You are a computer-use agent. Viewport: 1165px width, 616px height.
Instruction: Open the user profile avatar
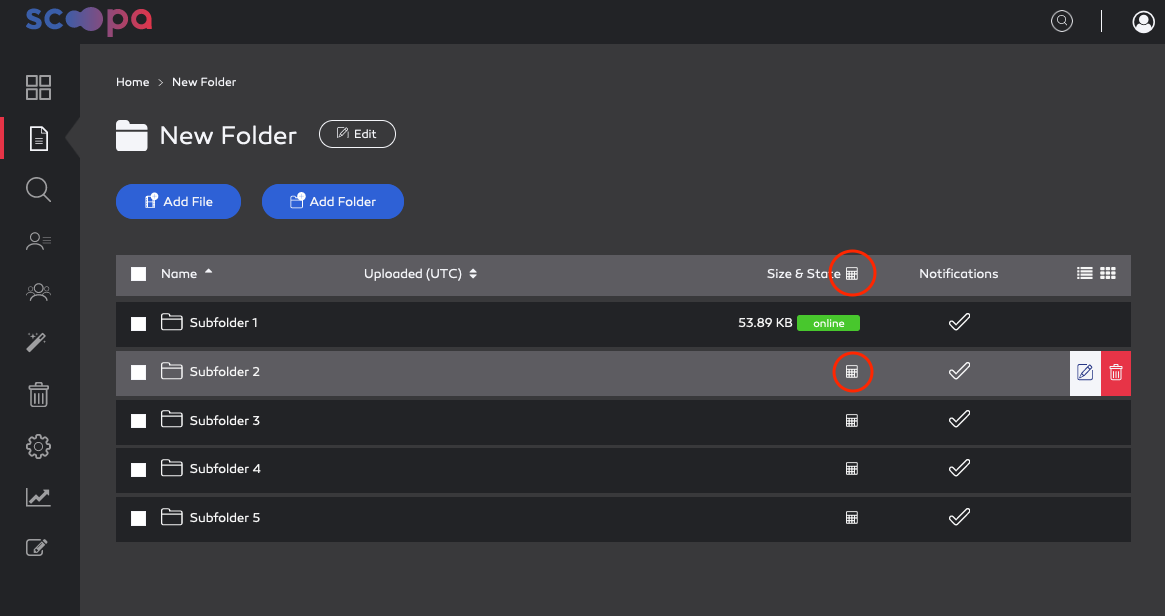point(1143,22)
